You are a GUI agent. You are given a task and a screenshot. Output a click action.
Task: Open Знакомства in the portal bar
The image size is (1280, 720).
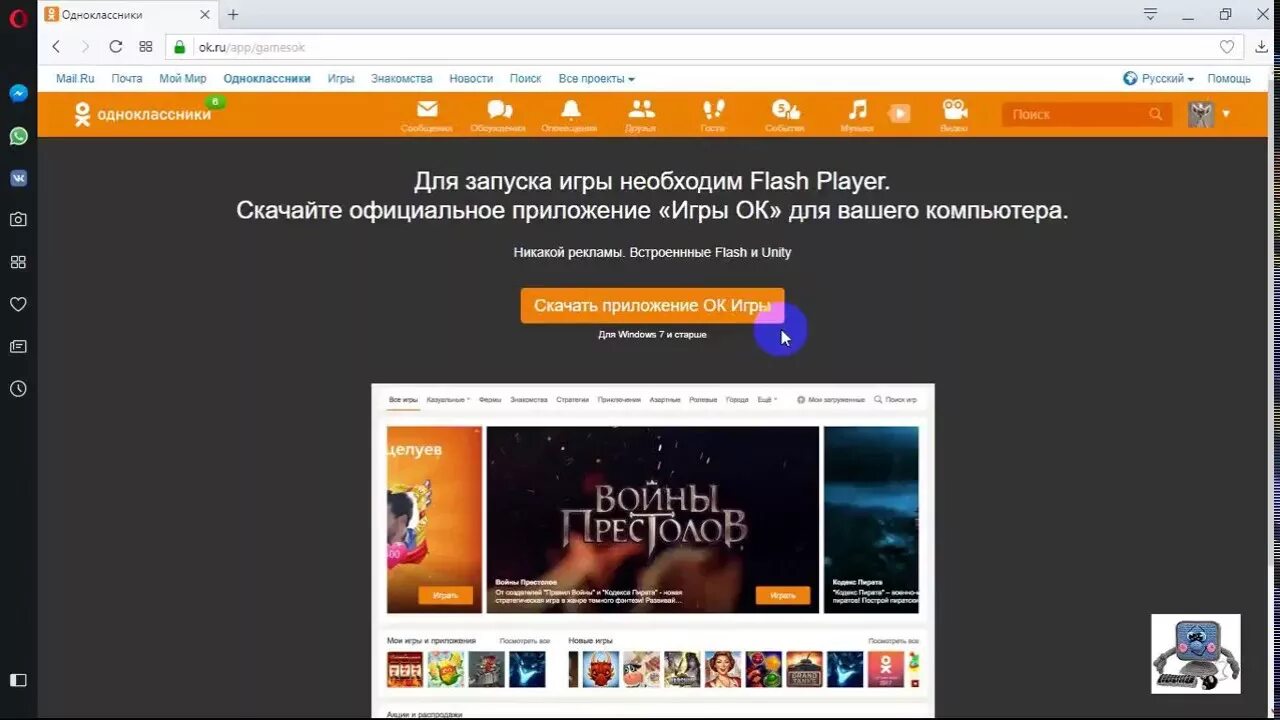click(402, 78)
